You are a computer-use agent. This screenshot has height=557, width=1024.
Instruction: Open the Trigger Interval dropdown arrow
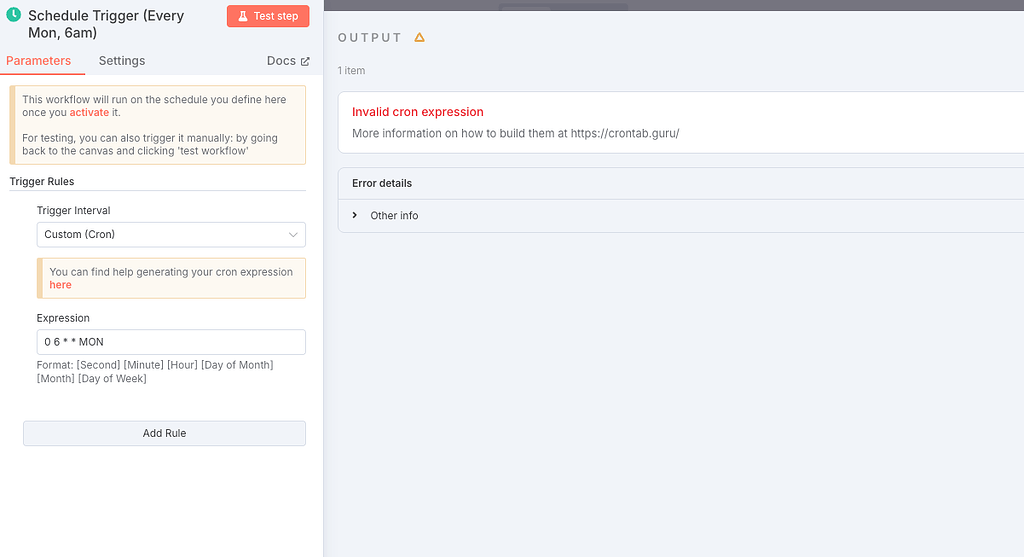tap(293, 235)
